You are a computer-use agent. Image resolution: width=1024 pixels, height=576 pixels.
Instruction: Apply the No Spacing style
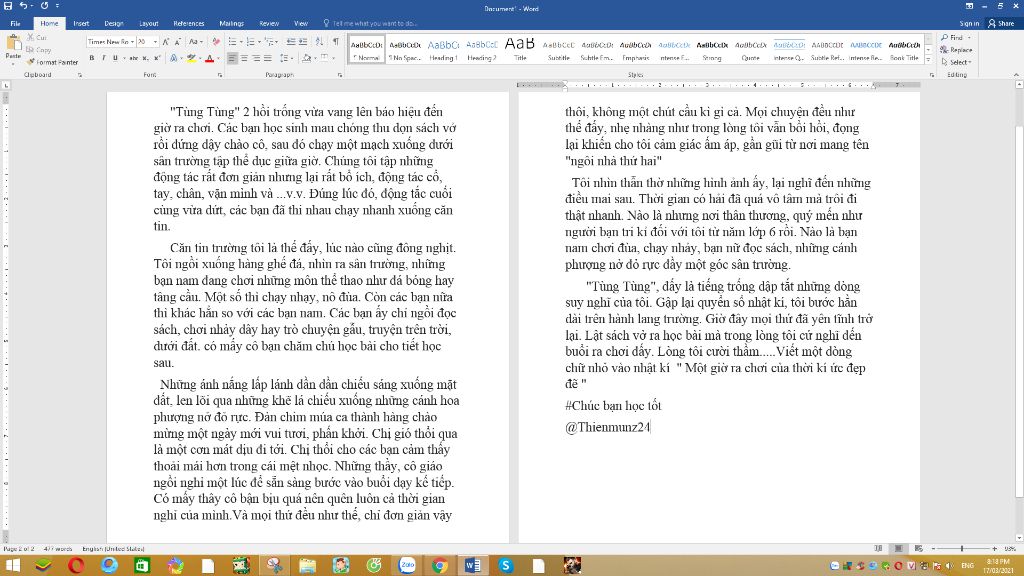click(405, 50)
